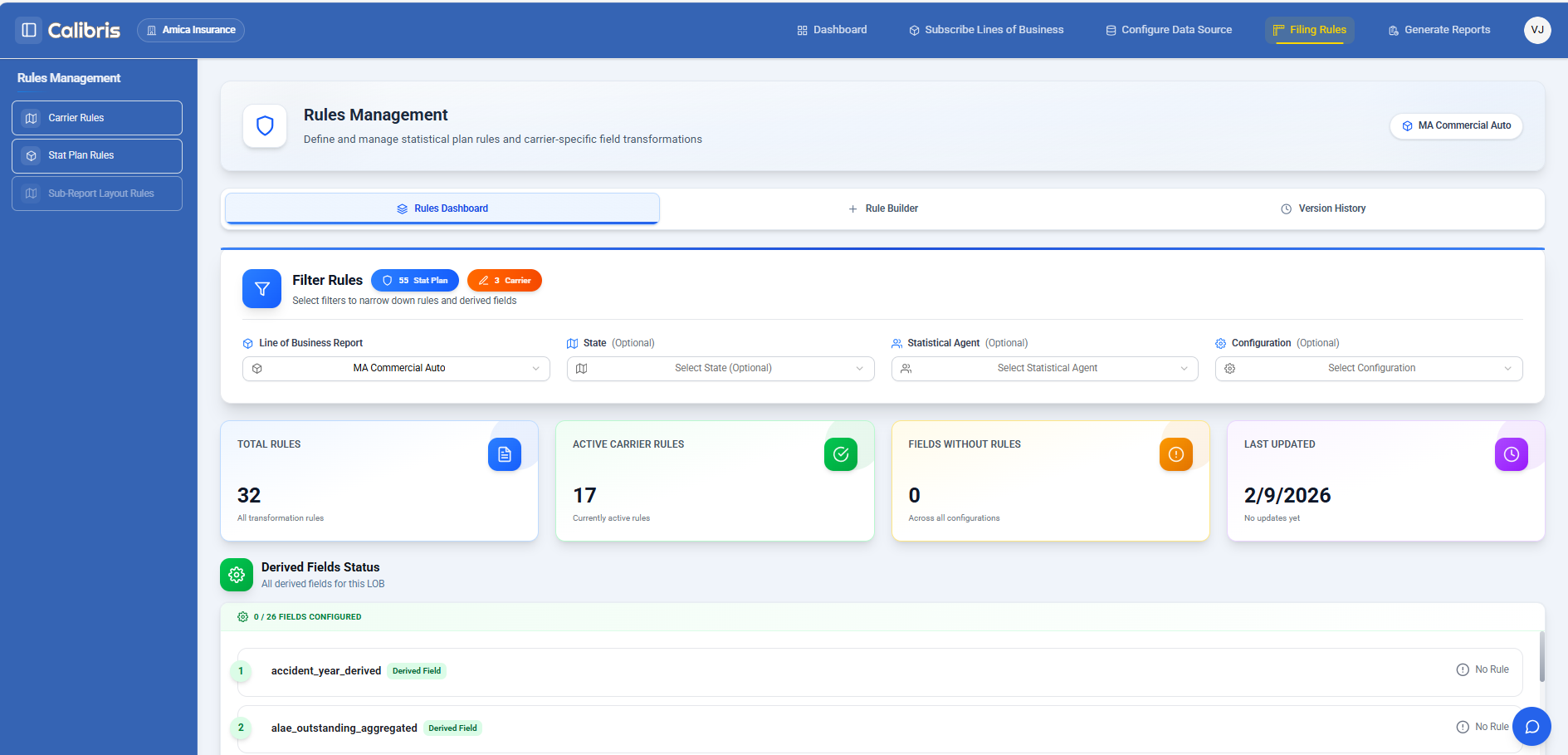Switch to the Rule Builder tab
This screenshot has width=1568, height=755.
(883, 208)
